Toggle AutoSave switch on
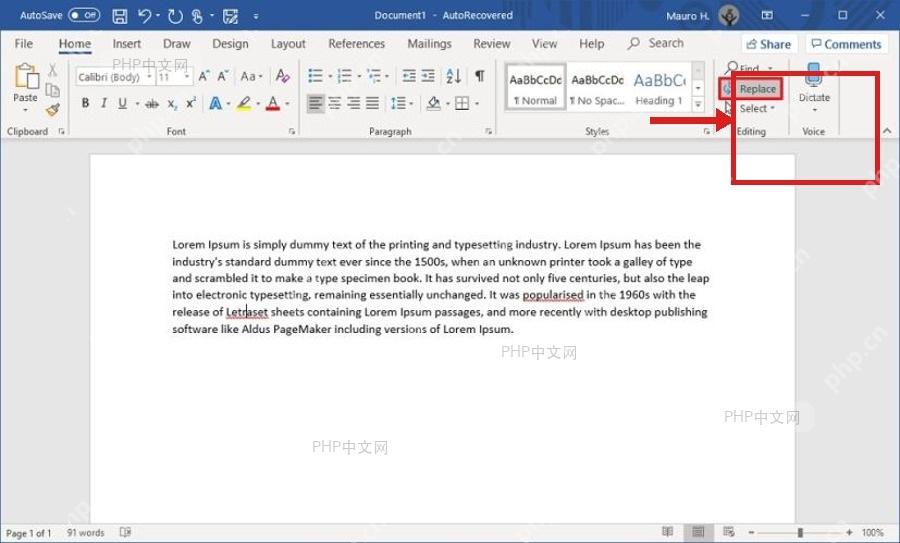 click(84, 15)
